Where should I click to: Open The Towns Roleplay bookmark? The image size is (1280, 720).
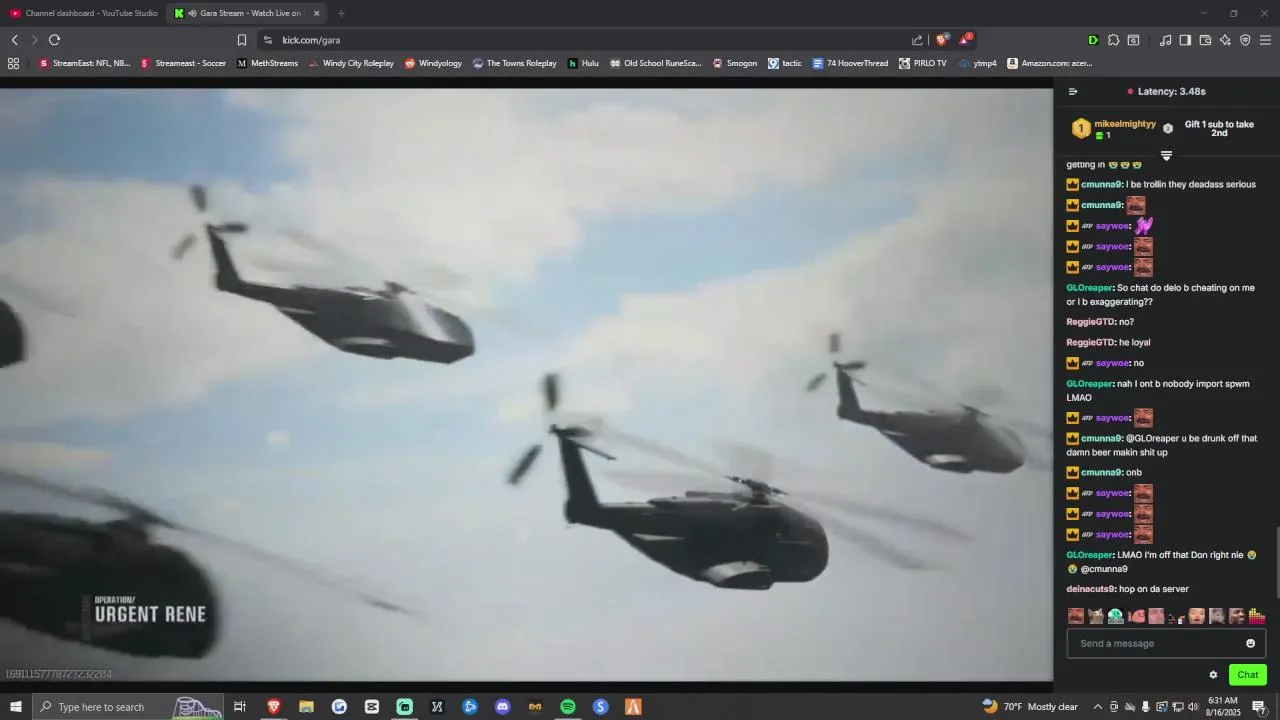click(514, 63)
